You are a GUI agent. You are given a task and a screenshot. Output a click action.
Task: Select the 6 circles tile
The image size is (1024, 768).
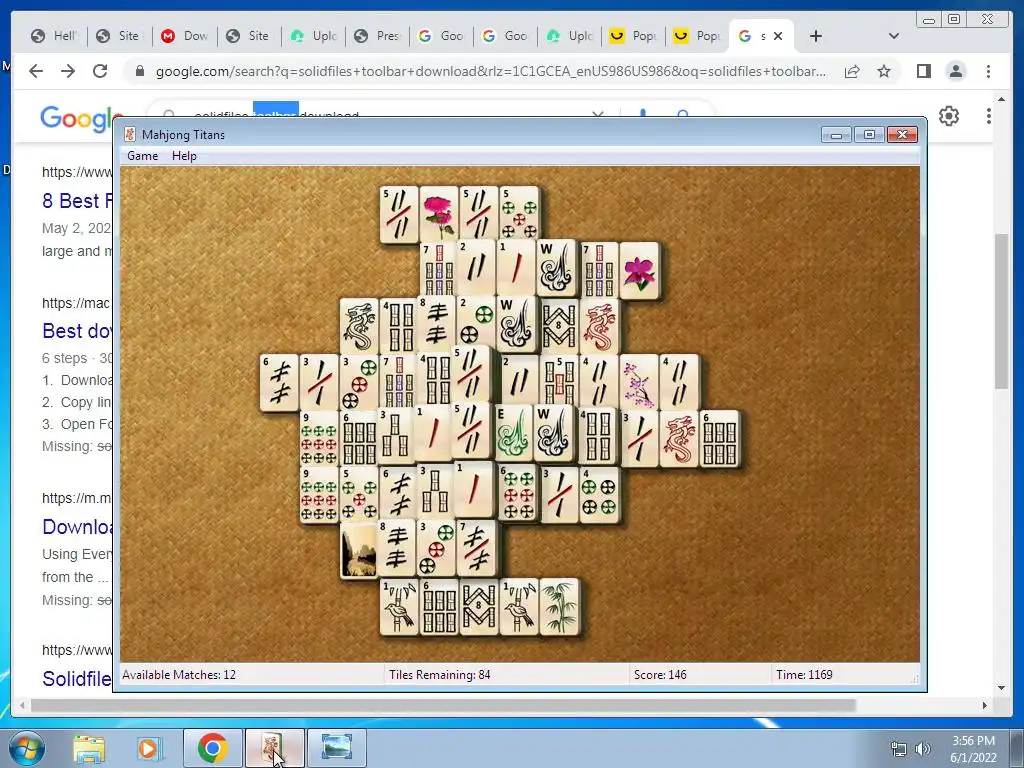tap(519, 494)
